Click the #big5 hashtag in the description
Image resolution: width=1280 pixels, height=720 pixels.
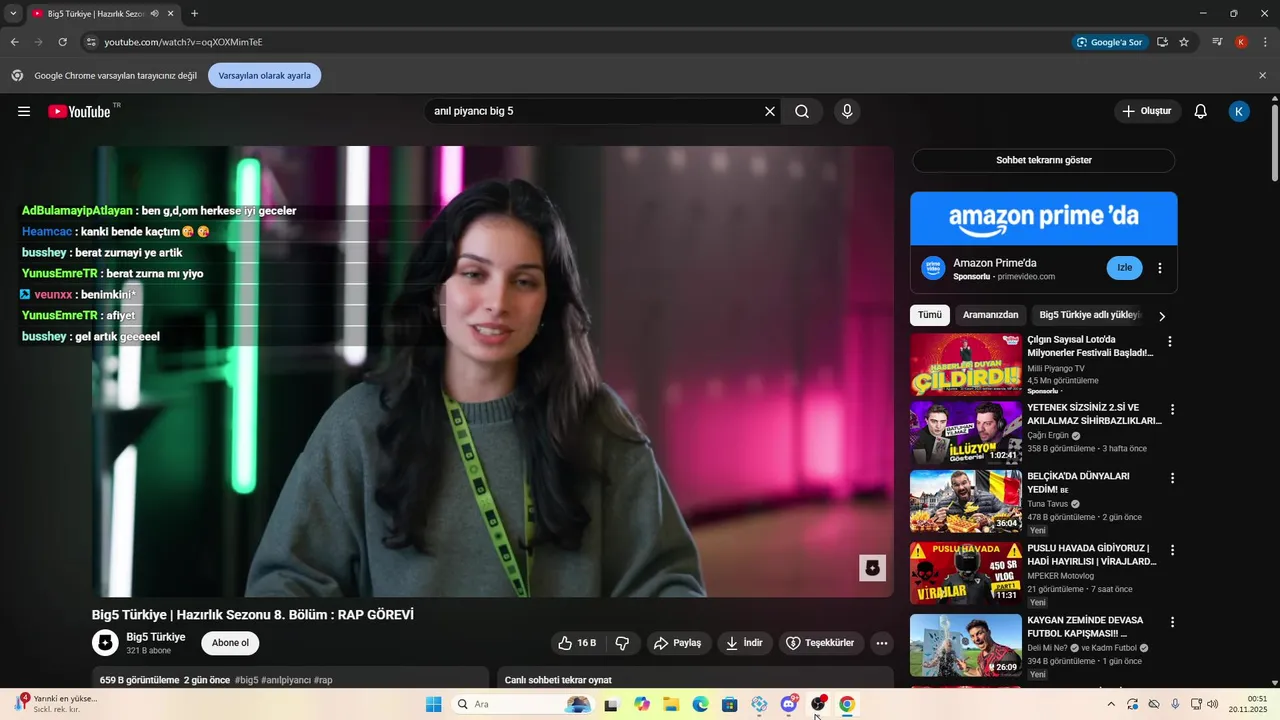(247, 680)
